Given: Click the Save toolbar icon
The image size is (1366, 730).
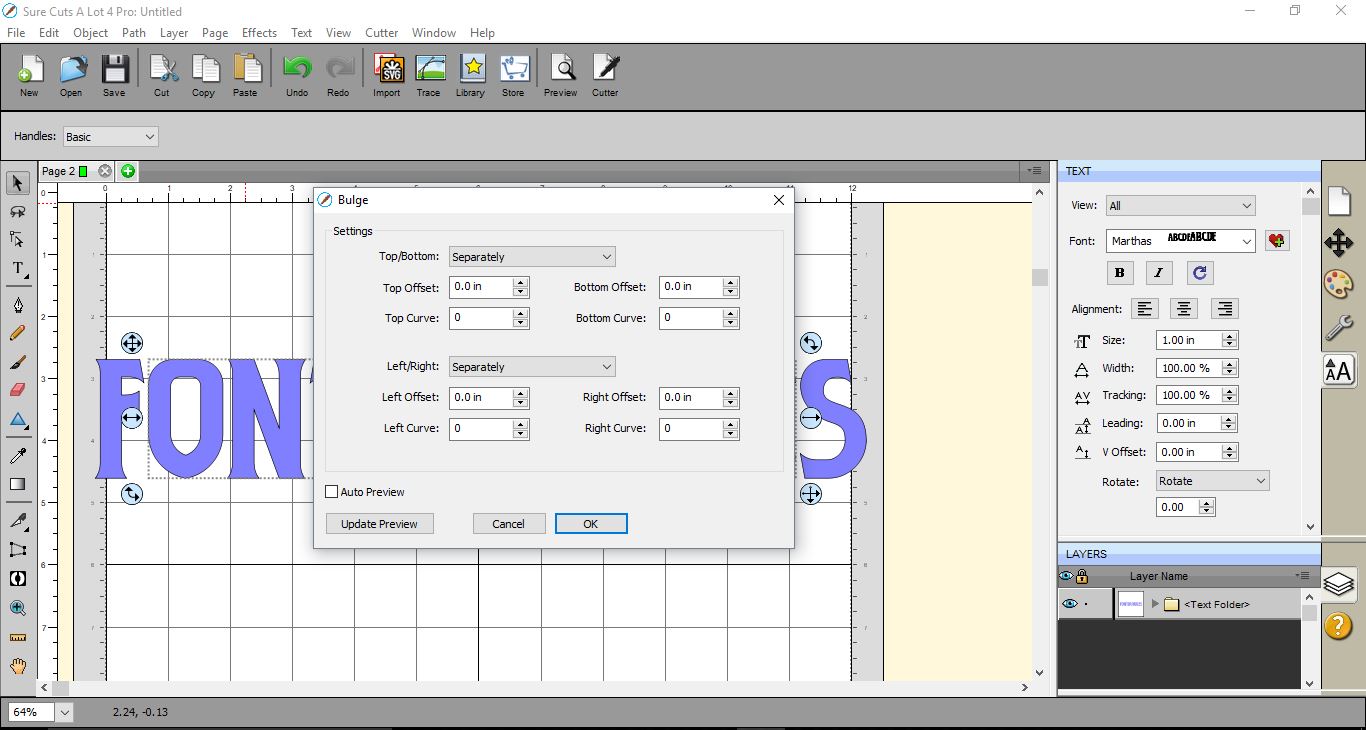Looking at the screenshot, I should [x=114, y=75].
